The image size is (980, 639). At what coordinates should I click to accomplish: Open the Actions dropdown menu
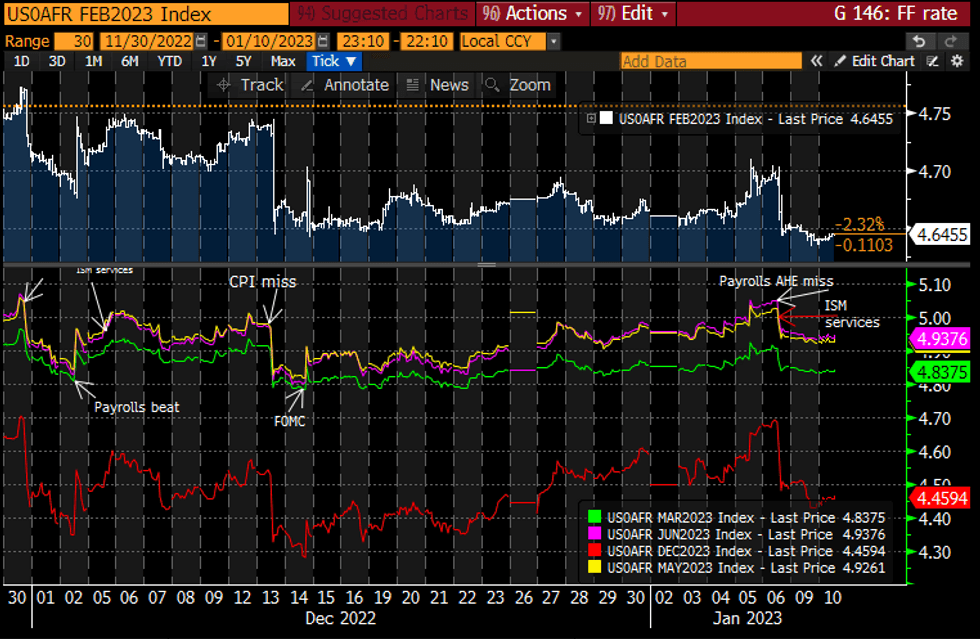coord(533,13)
